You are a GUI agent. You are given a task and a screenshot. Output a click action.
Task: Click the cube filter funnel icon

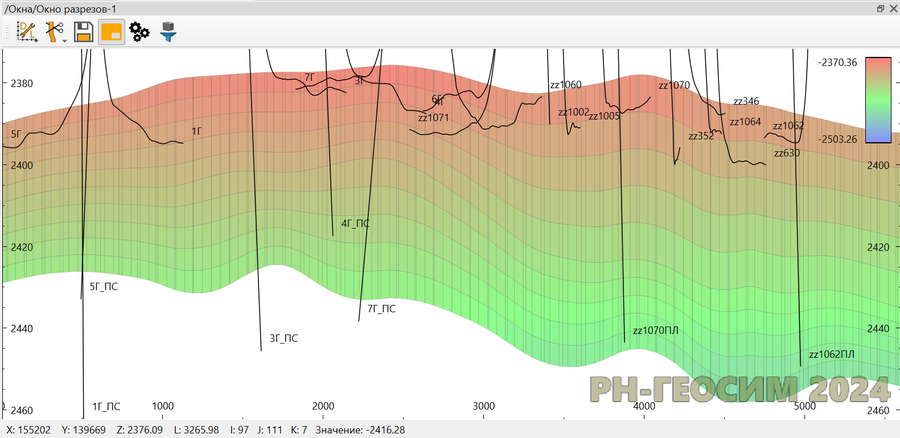[167, 31]
